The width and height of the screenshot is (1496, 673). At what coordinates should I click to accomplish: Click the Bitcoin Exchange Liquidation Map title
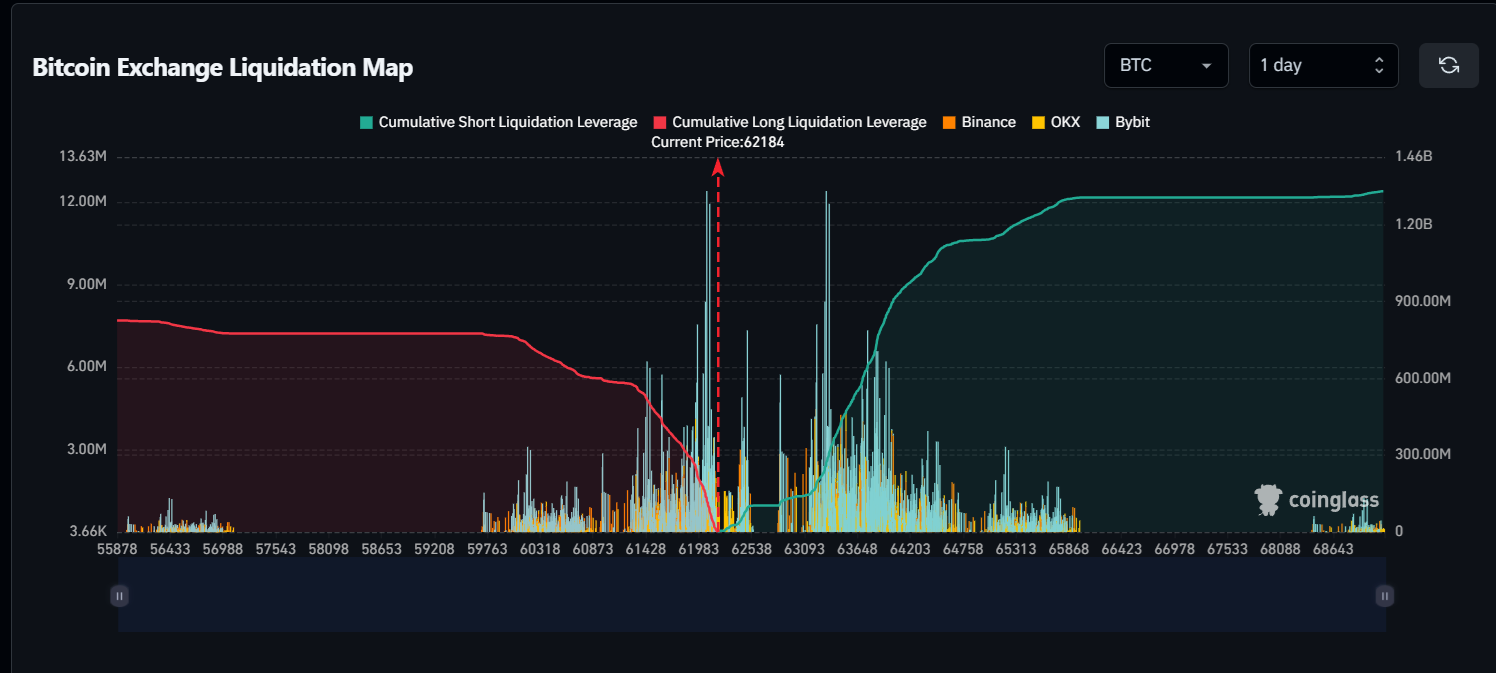[x=222, y=68]
